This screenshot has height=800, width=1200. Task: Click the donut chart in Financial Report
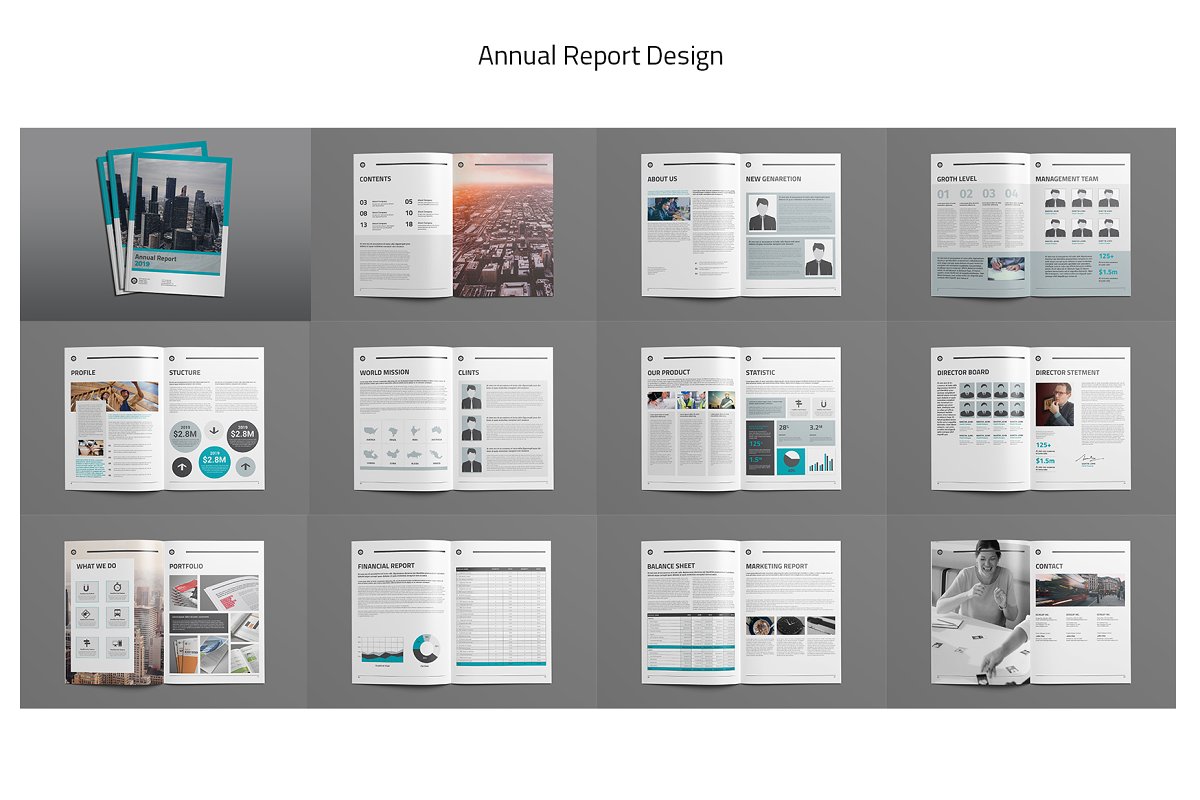(x=424, y=649)
